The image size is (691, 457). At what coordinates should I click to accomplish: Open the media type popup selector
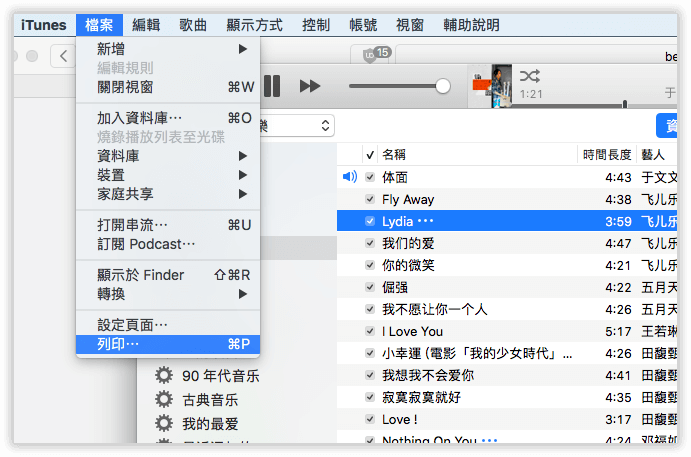(x=297, y=126)
